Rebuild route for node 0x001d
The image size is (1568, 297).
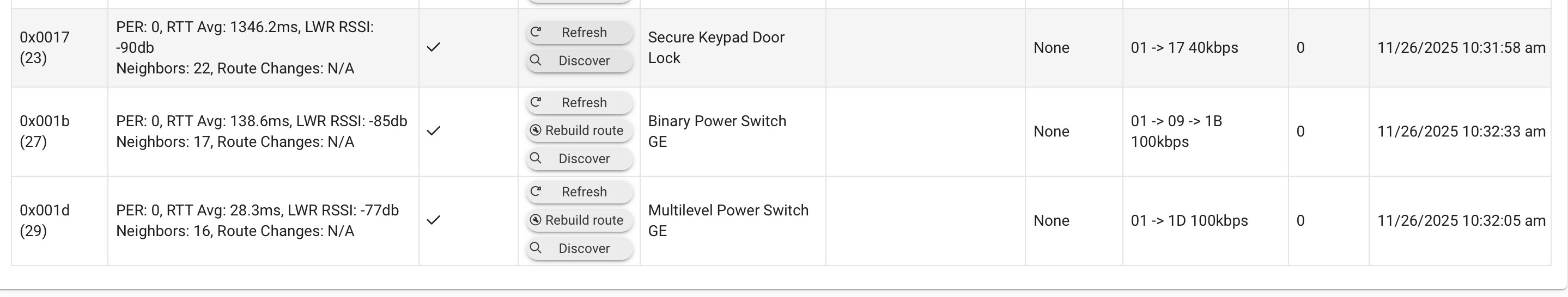579,220
